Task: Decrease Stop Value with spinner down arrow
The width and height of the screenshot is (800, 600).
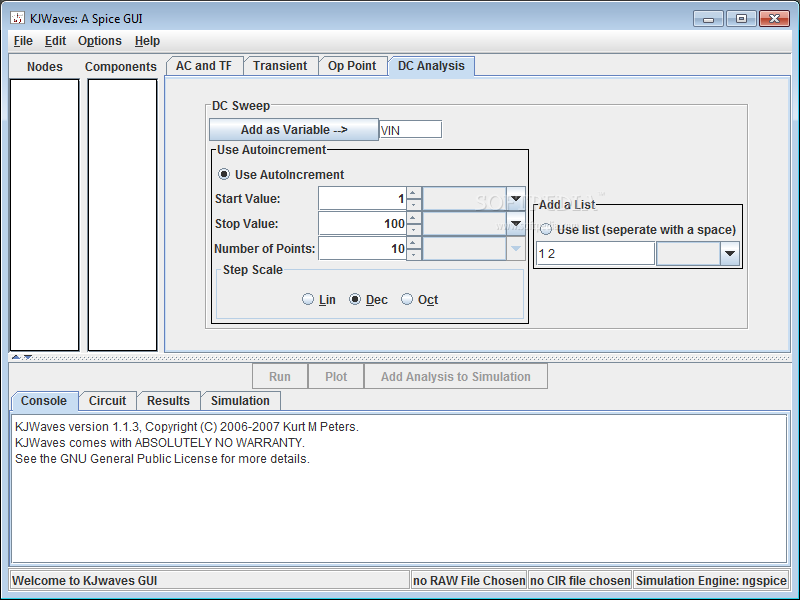Action: click(x=414, y=230)
